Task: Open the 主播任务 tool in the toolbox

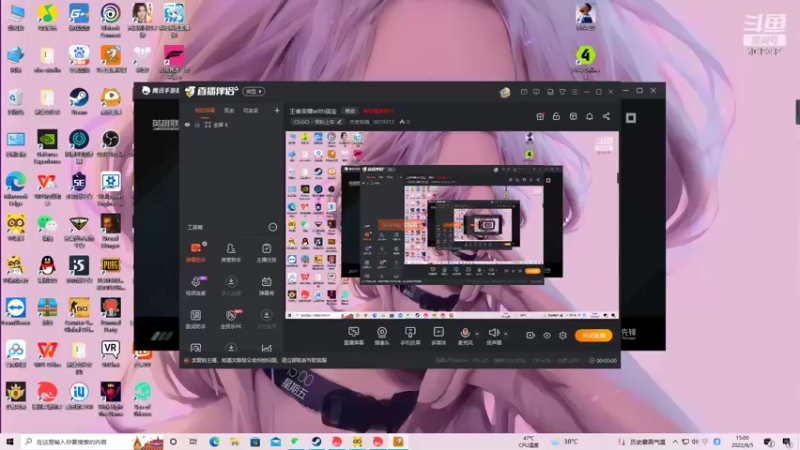Action: [266, 252]
